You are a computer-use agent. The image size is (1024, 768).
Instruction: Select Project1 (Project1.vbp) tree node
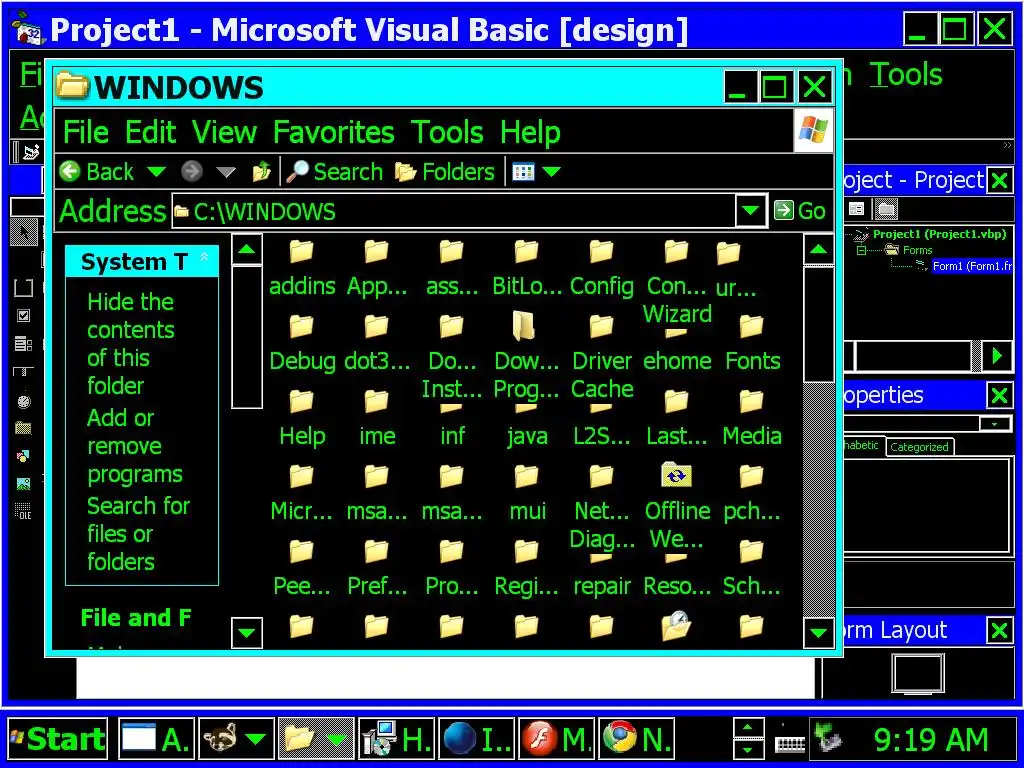(939, 234)
